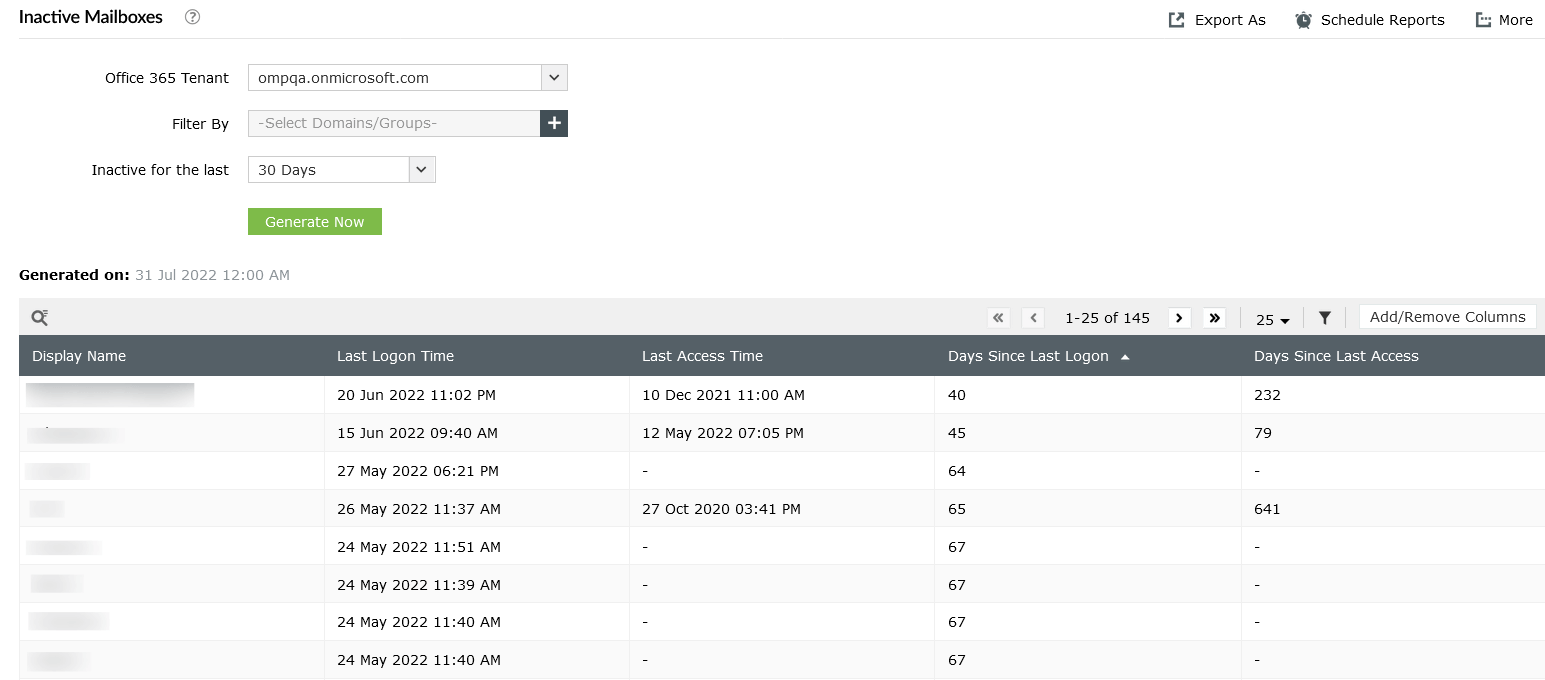Screen dimensions: 1545x680
Task: Open the Inactive for the last dropdown
Action: coord(422,170)
